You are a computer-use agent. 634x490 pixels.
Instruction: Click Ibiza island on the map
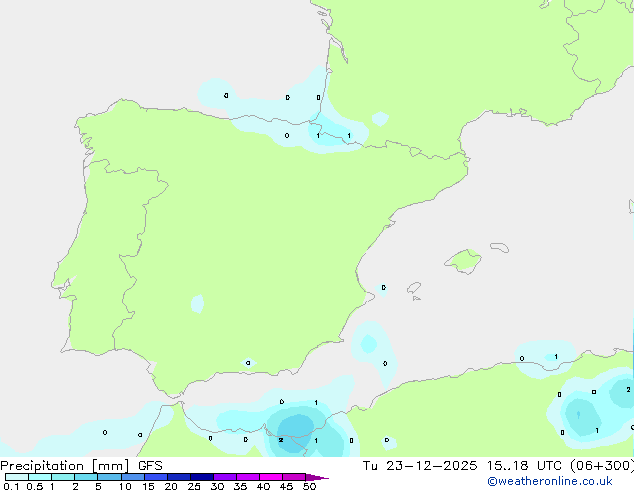pyautogui.click(x=414, y=288)
